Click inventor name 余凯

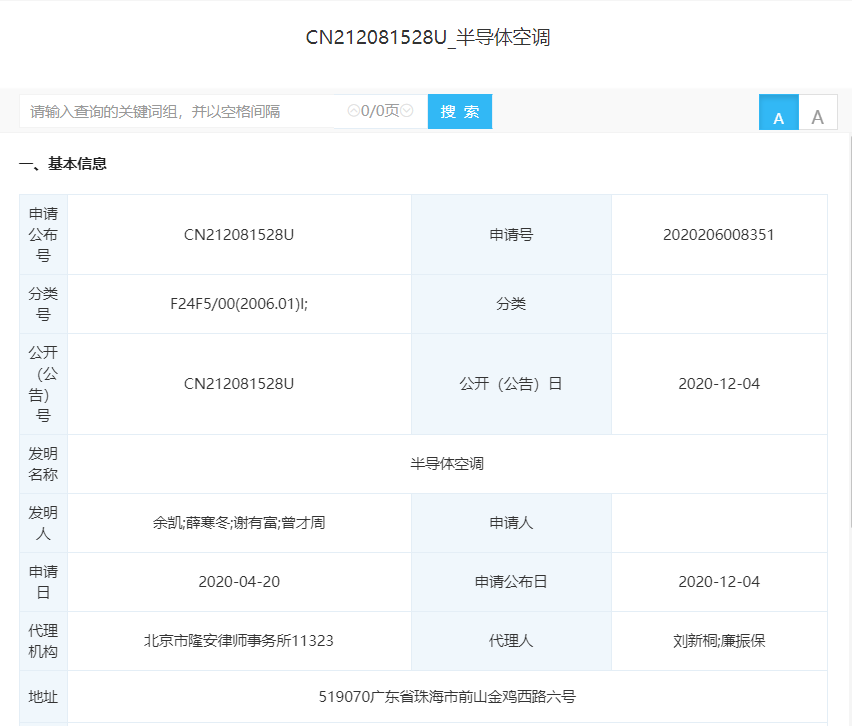pyautogui.click(x=170, y=522)
